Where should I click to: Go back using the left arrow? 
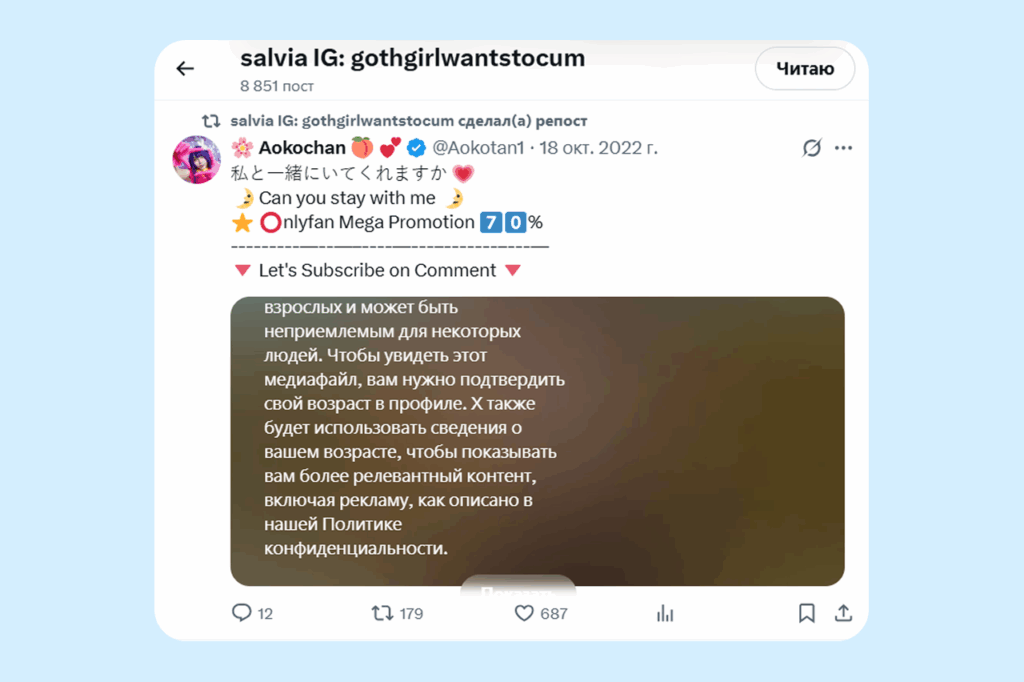(x=185, y=69)
